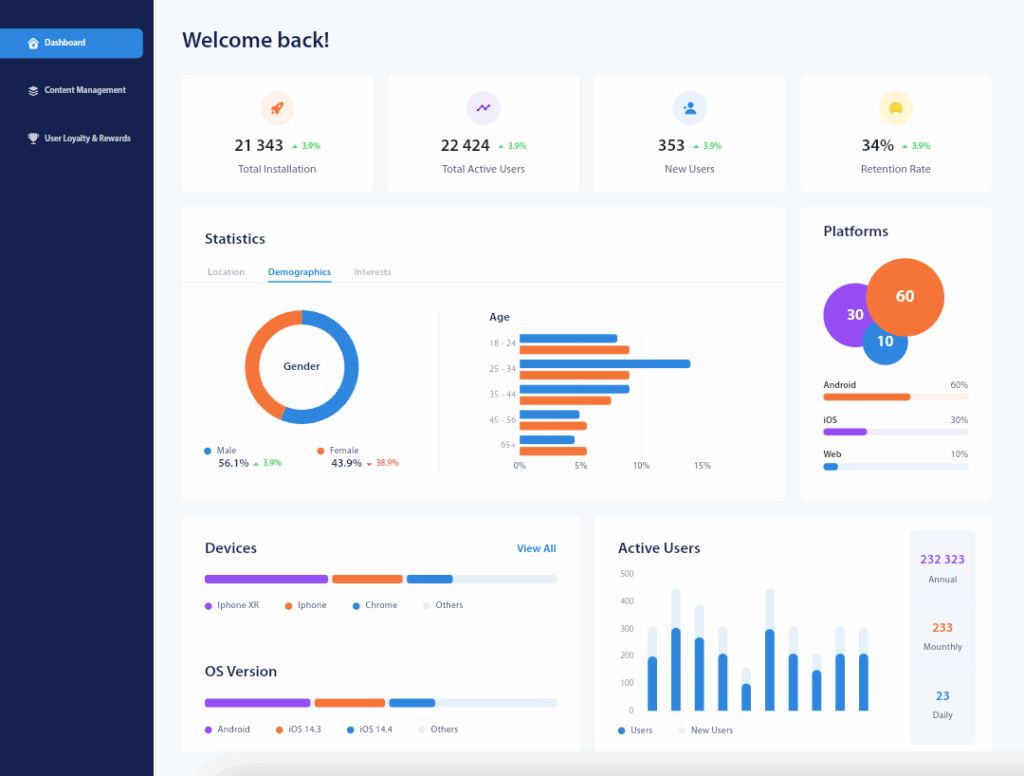Switch to the Location tab

[226, 272]
